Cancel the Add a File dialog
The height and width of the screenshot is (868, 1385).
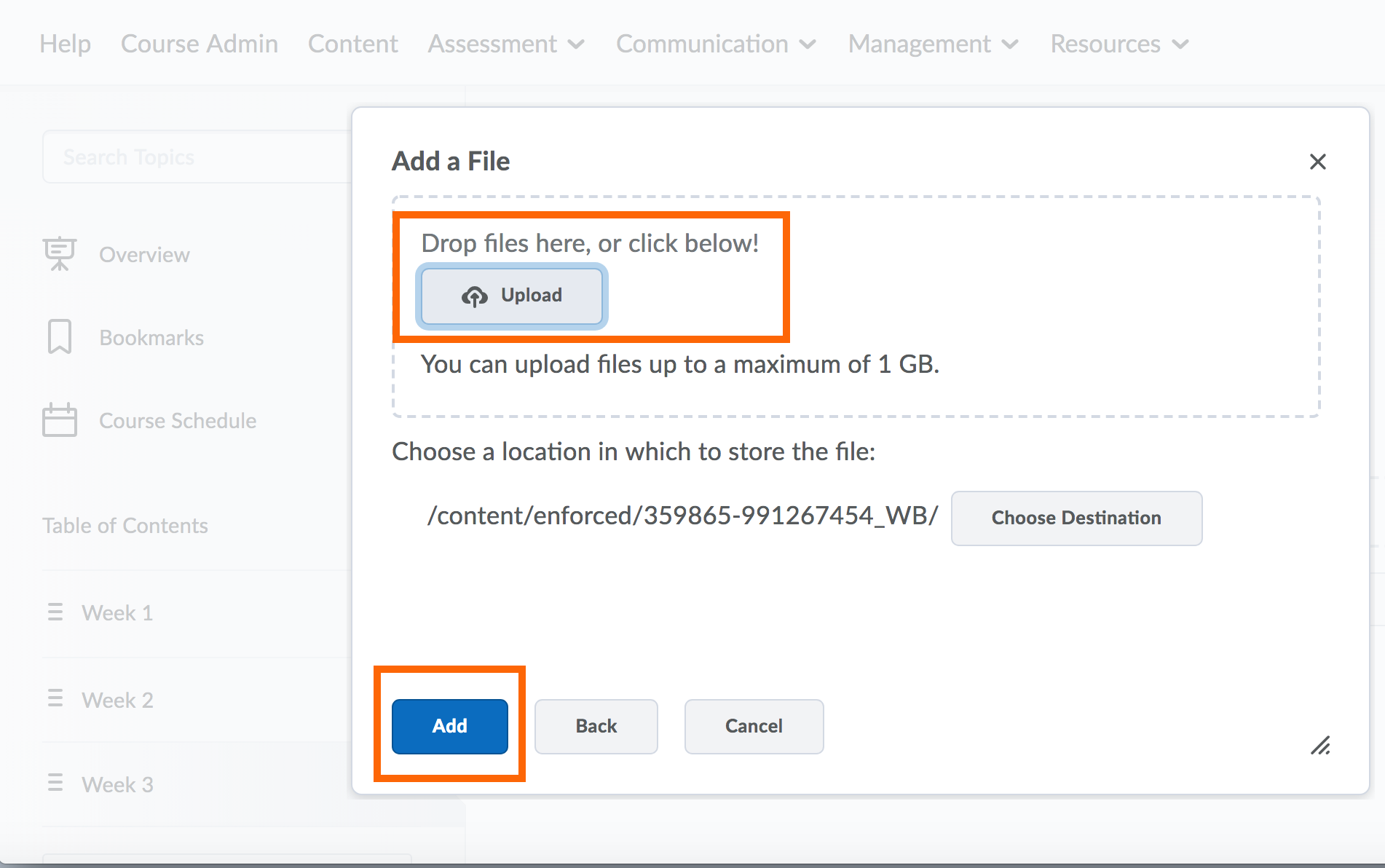pyautogui.click(x=754, y=726)
